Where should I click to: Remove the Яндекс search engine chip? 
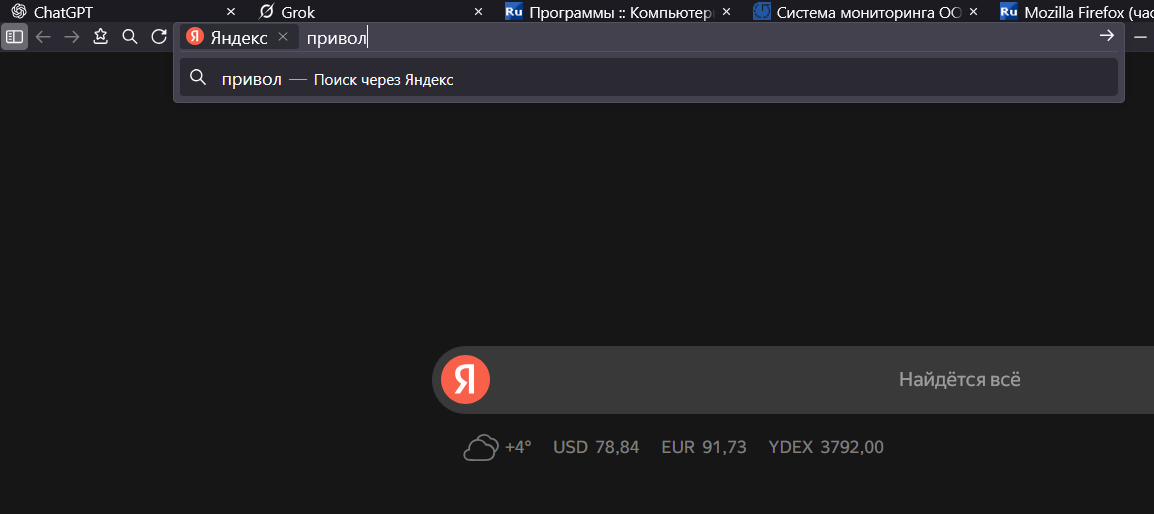pyautogui.click(x=283, y=37)
